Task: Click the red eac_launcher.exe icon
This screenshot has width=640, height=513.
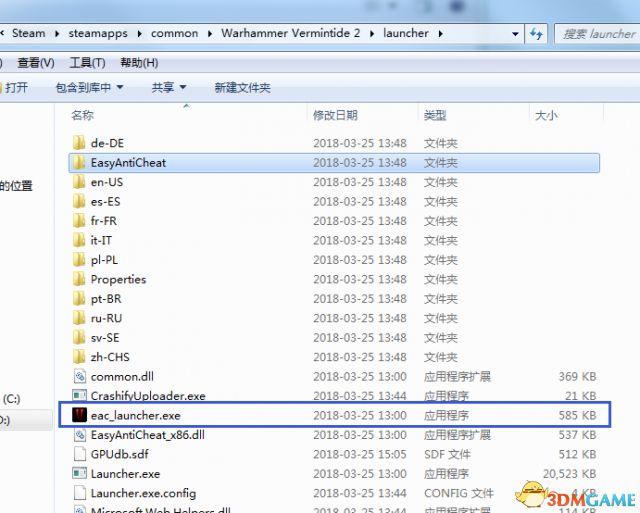Action: pyautogui.click(x=80, y=415)
